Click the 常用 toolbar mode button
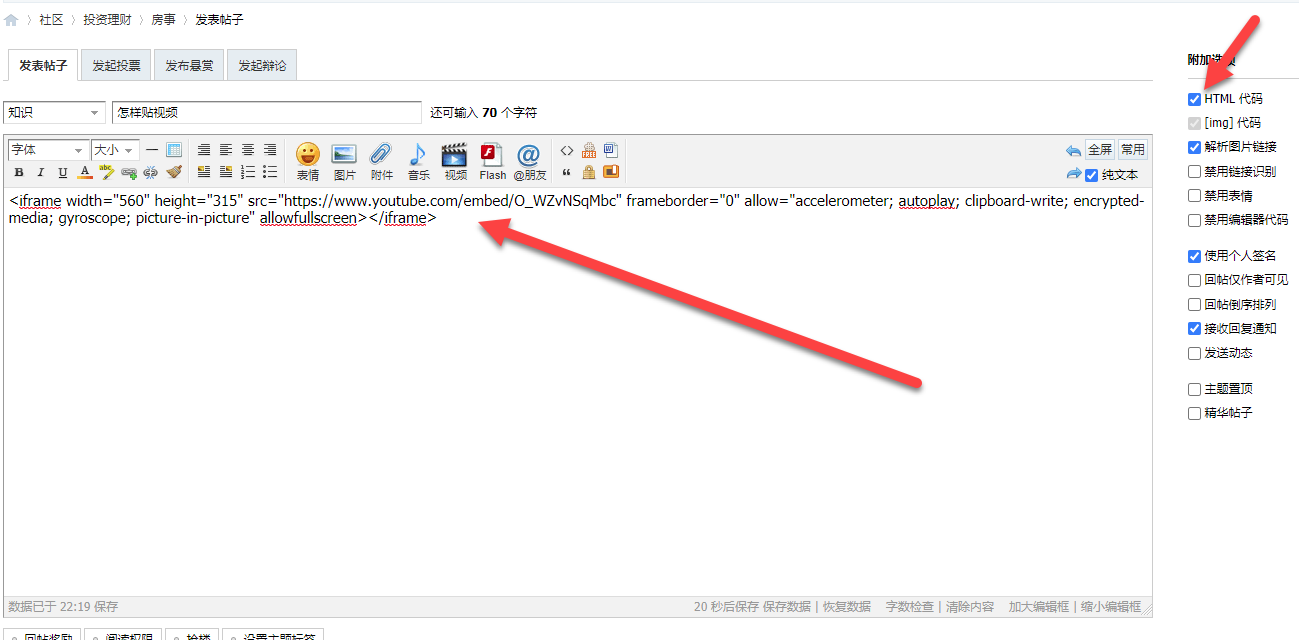Screen dimensions: 1299x640 point(1132,150)
